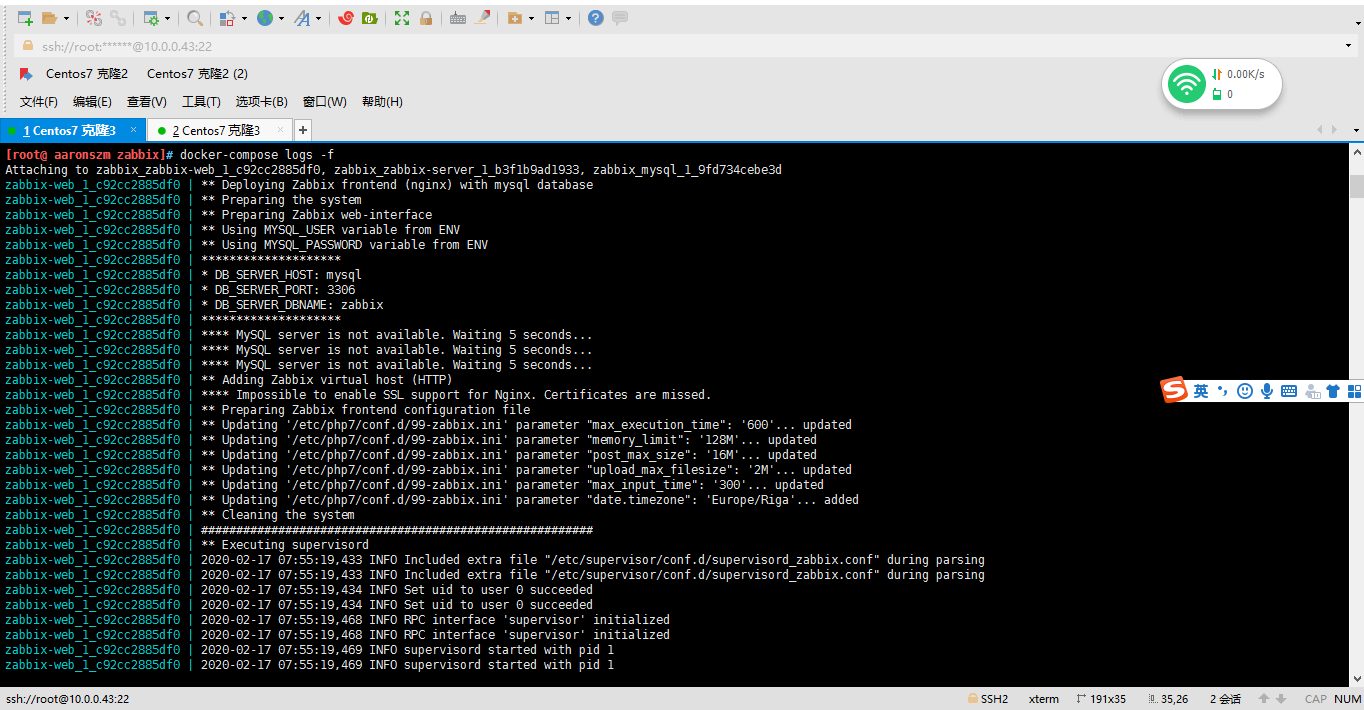Click the disconnect session icon
This screenshot has height=710, width=1364.
[x=94, y=18]
